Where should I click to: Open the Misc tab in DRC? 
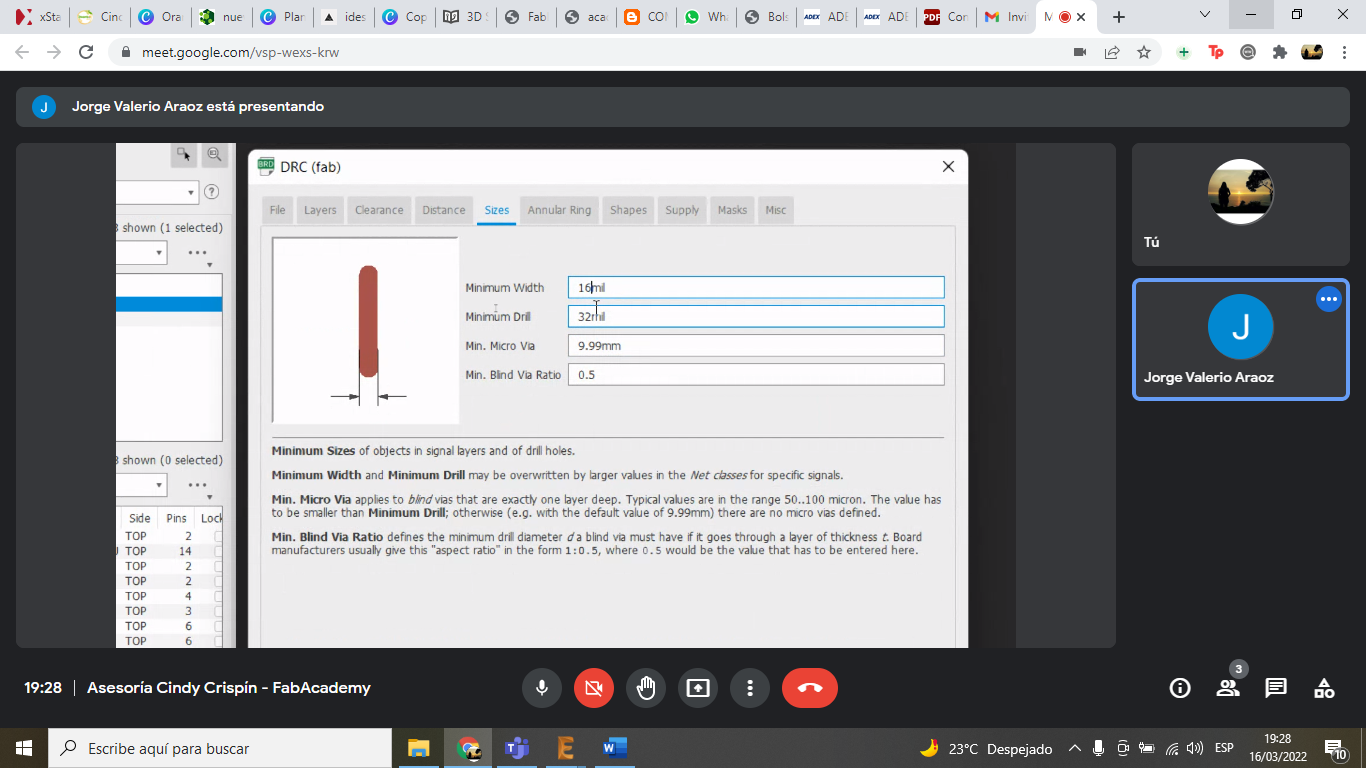776,210
